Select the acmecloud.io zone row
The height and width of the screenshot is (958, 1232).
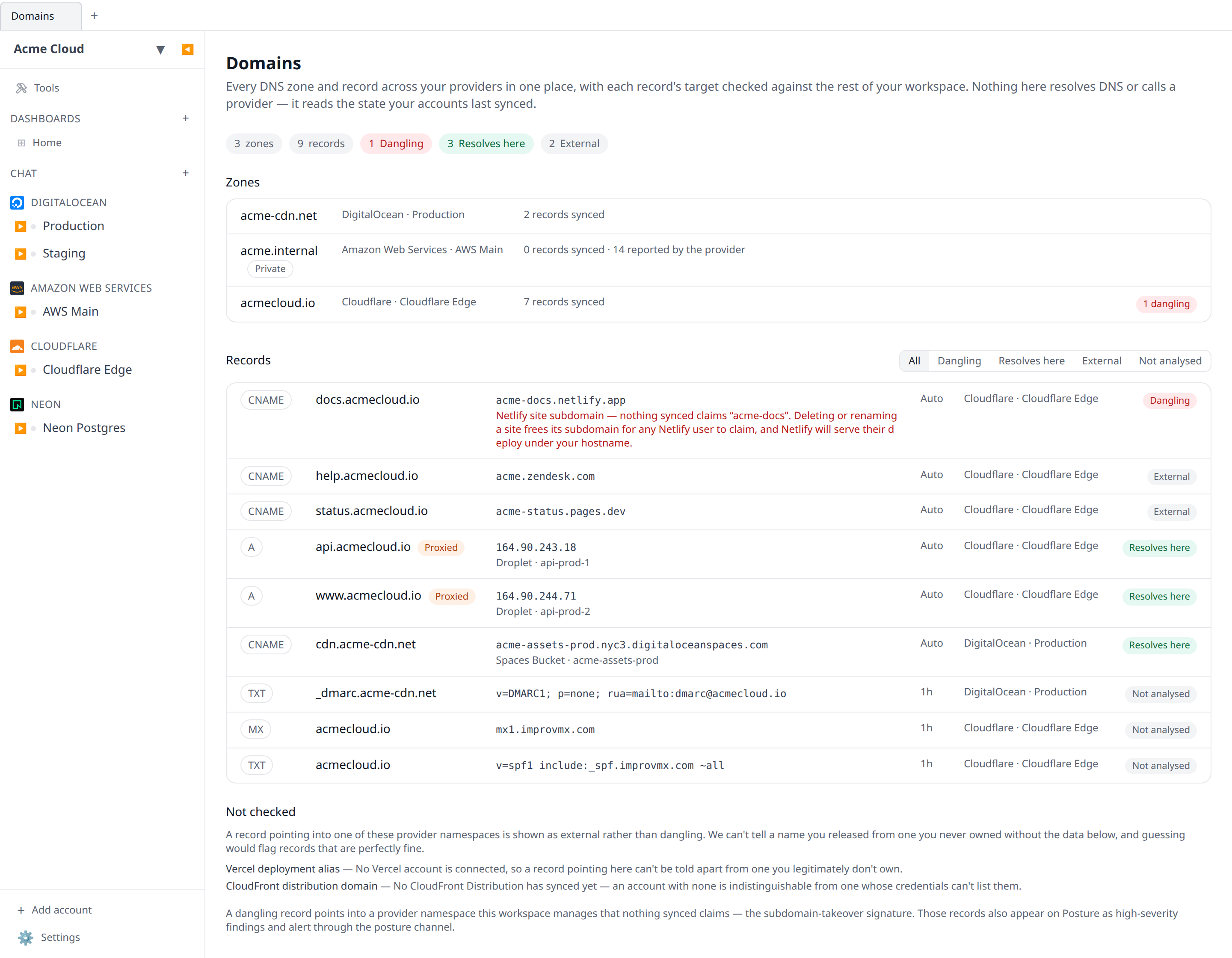[x=718, y=305]
